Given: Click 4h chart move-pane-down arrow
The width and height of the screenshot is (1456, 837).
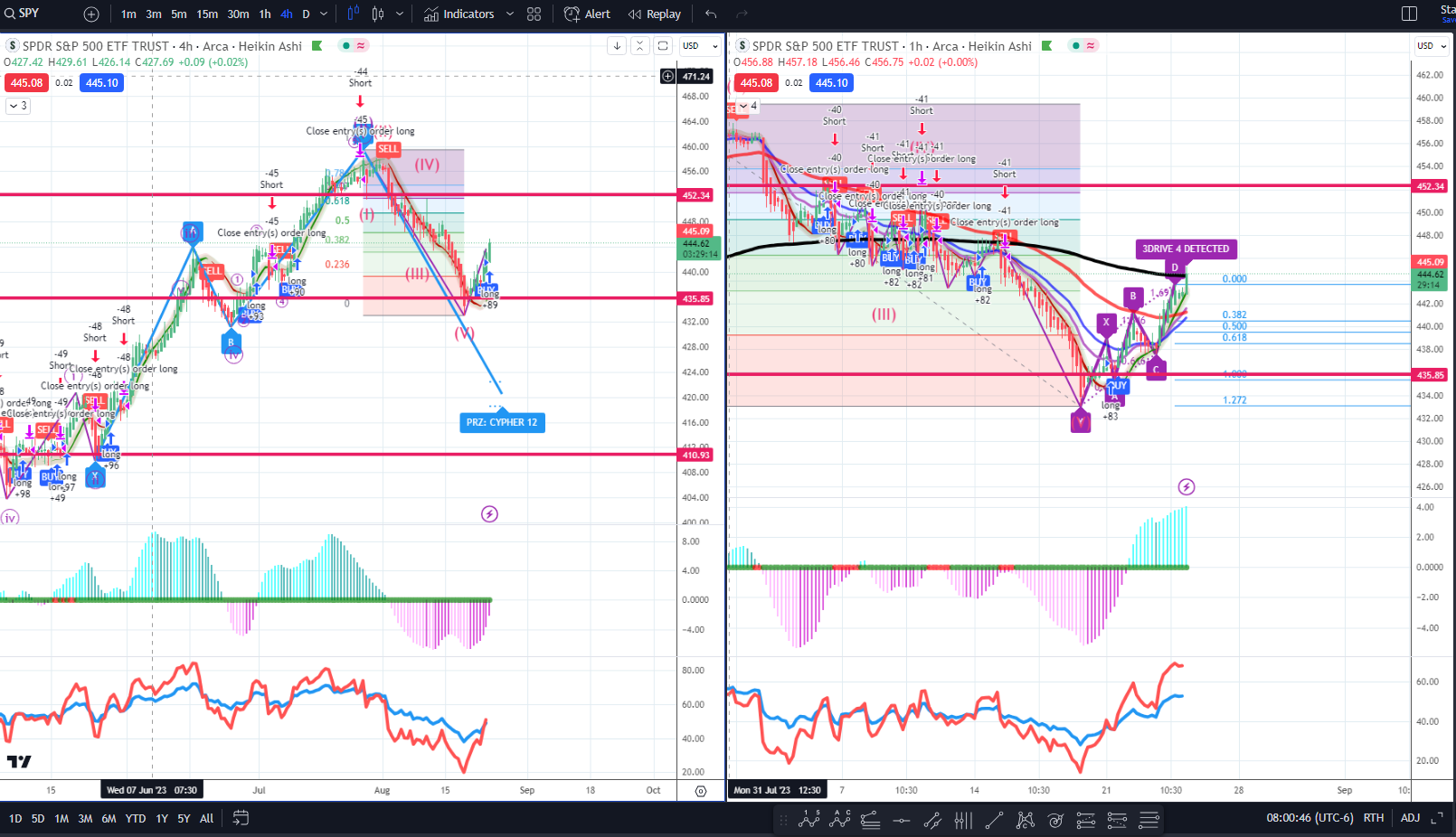Looking at the screenshot, I should (617, 45).
